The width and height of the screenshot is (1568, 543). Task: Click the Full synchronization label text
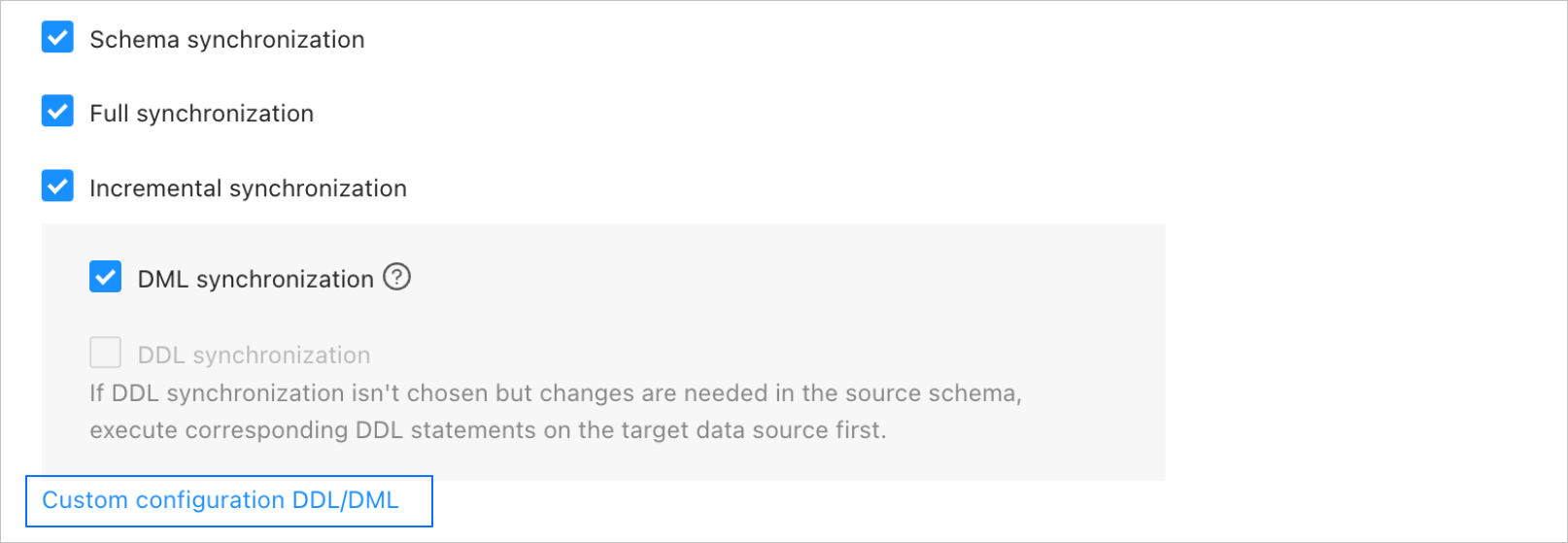pyautogui.click(x=201, y=114)
